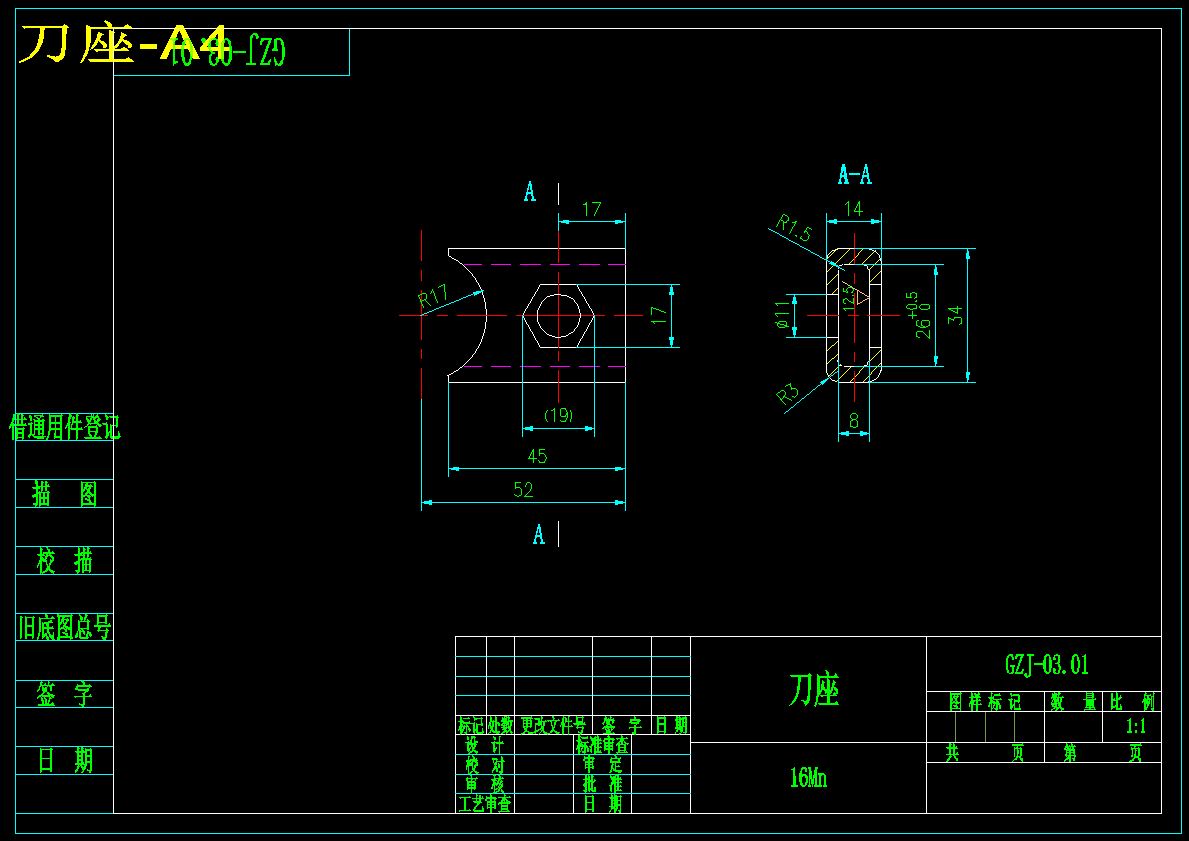Select the 'ø11' diameter dimension

pos(782,313)
